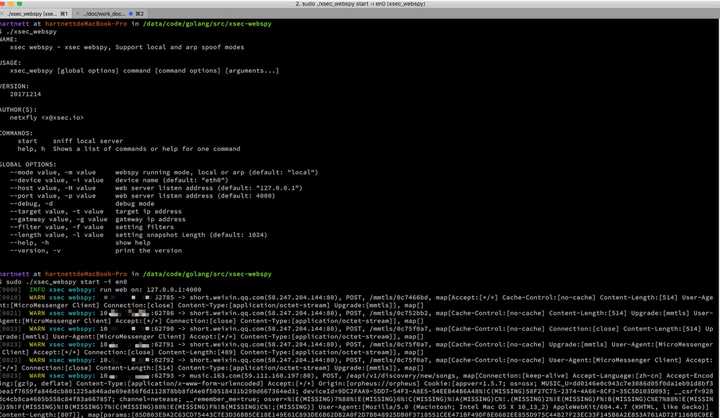Close the doc/work_doc tab with its x icon

(79, 14)
